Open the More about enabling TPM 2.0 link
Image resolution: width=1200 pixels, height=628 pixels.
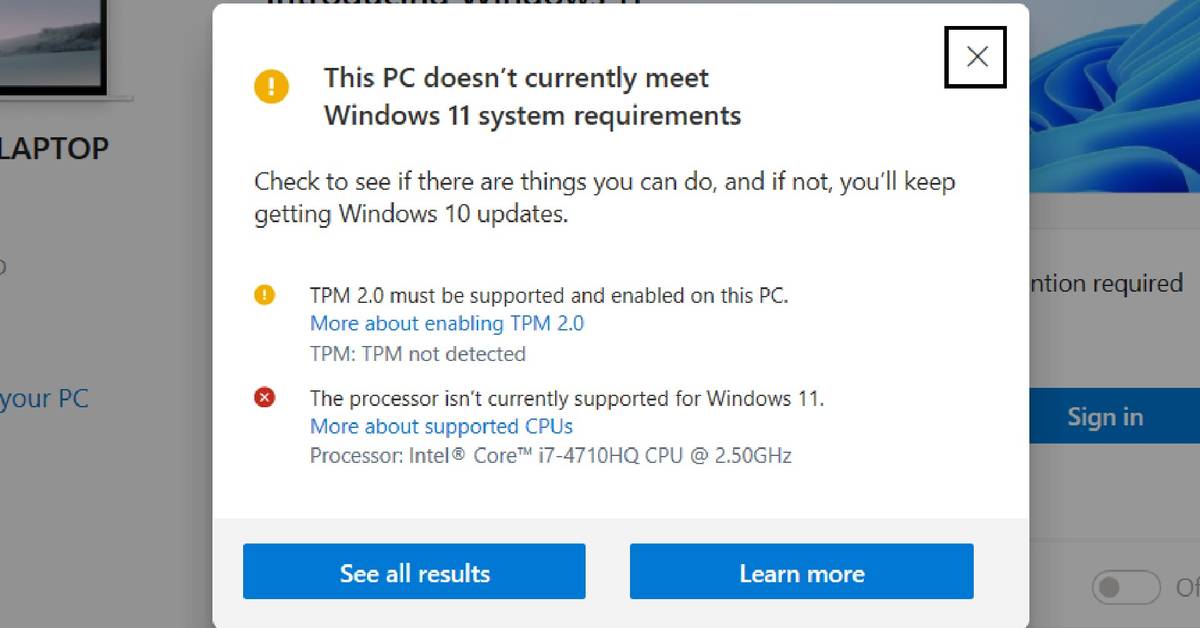click(446, 323)
